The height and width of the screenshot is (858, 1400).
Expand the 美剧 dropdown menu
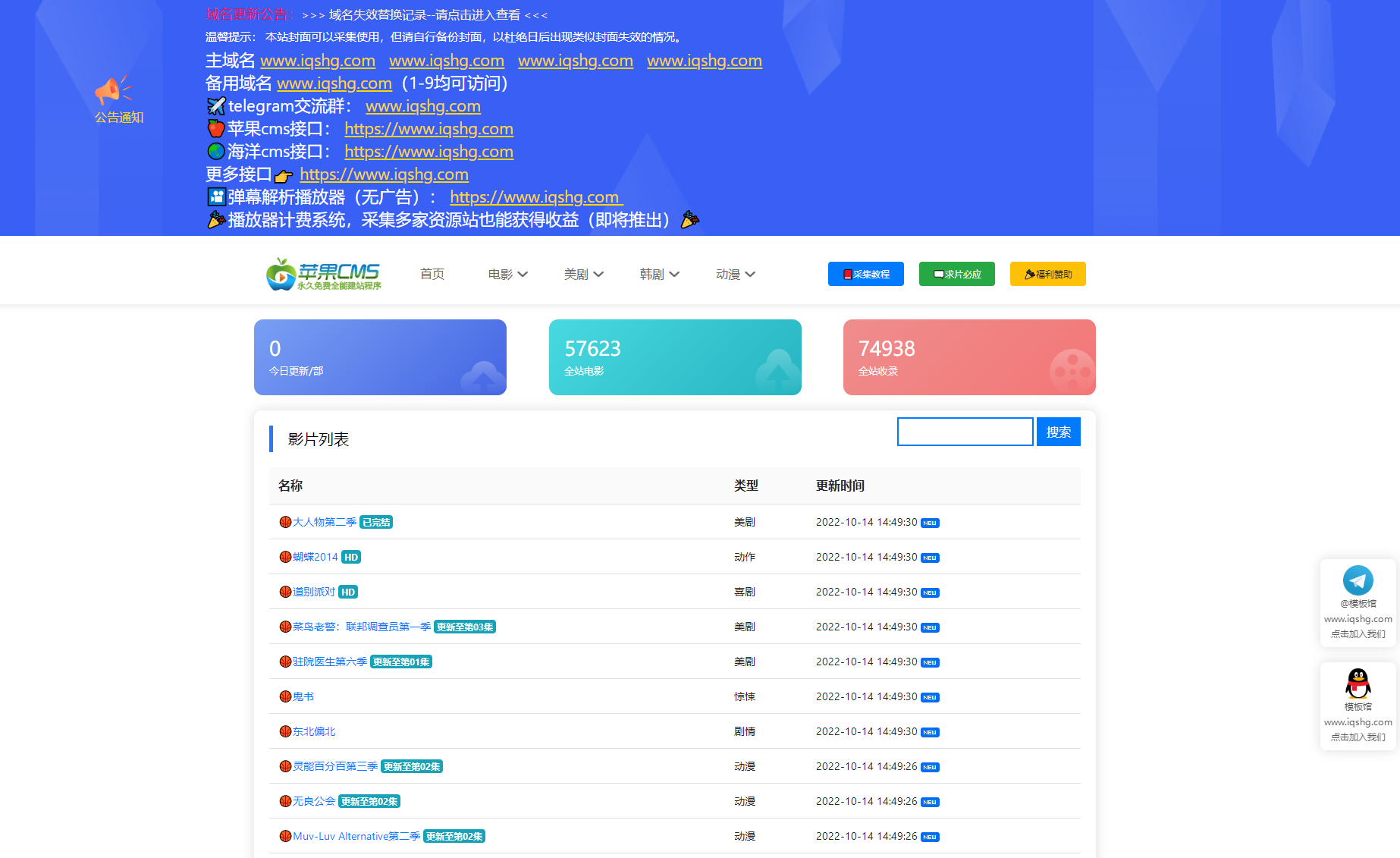coord(583,274)
